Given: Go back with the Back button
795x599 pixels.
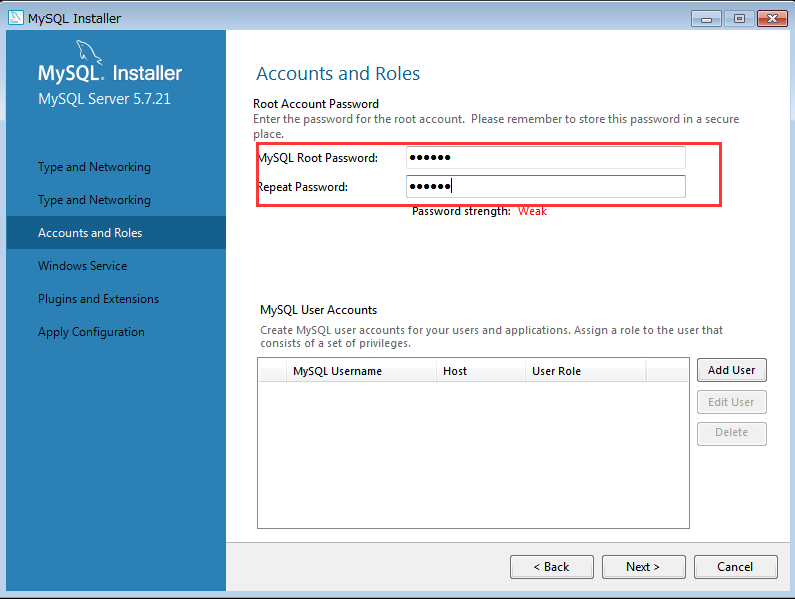Looking at the screenshot, I should tap(551, 567).
